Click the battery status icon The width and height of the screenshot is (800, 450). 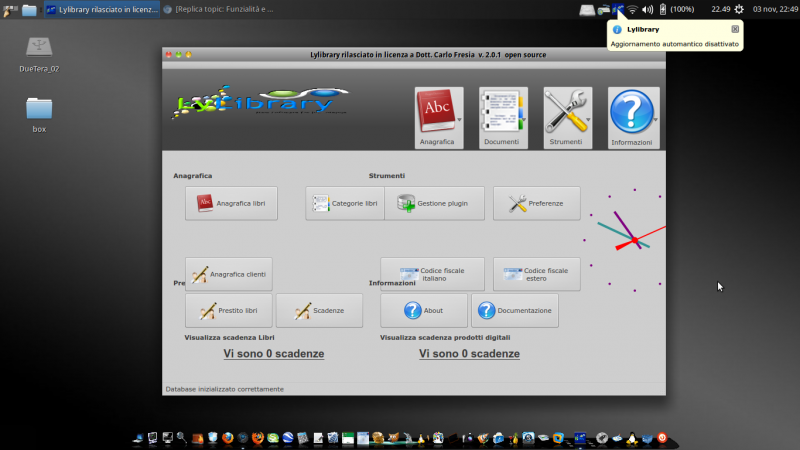663,9
